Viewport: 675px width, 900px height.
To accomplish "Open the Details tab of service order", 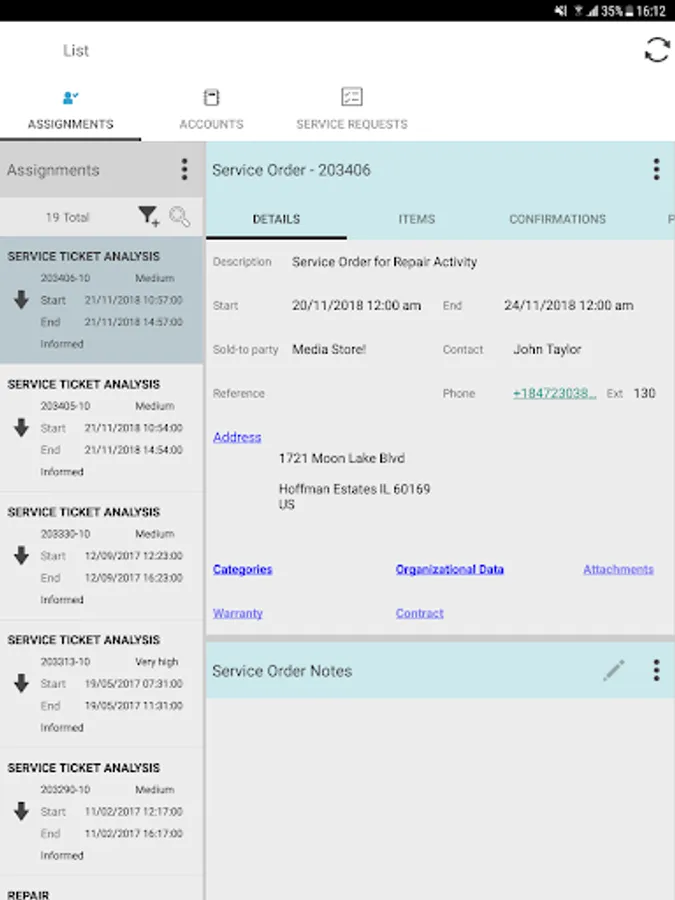I will (276, 219).
